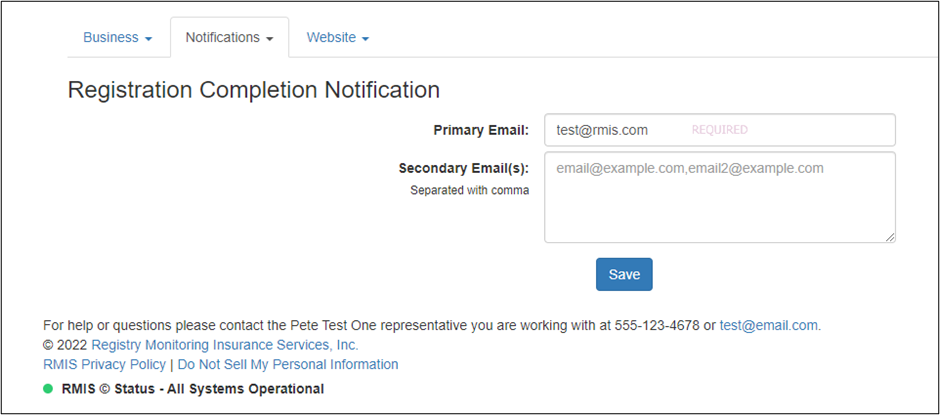
Task: Click the Registration Completion Notification heading
Action: [254, 90]
